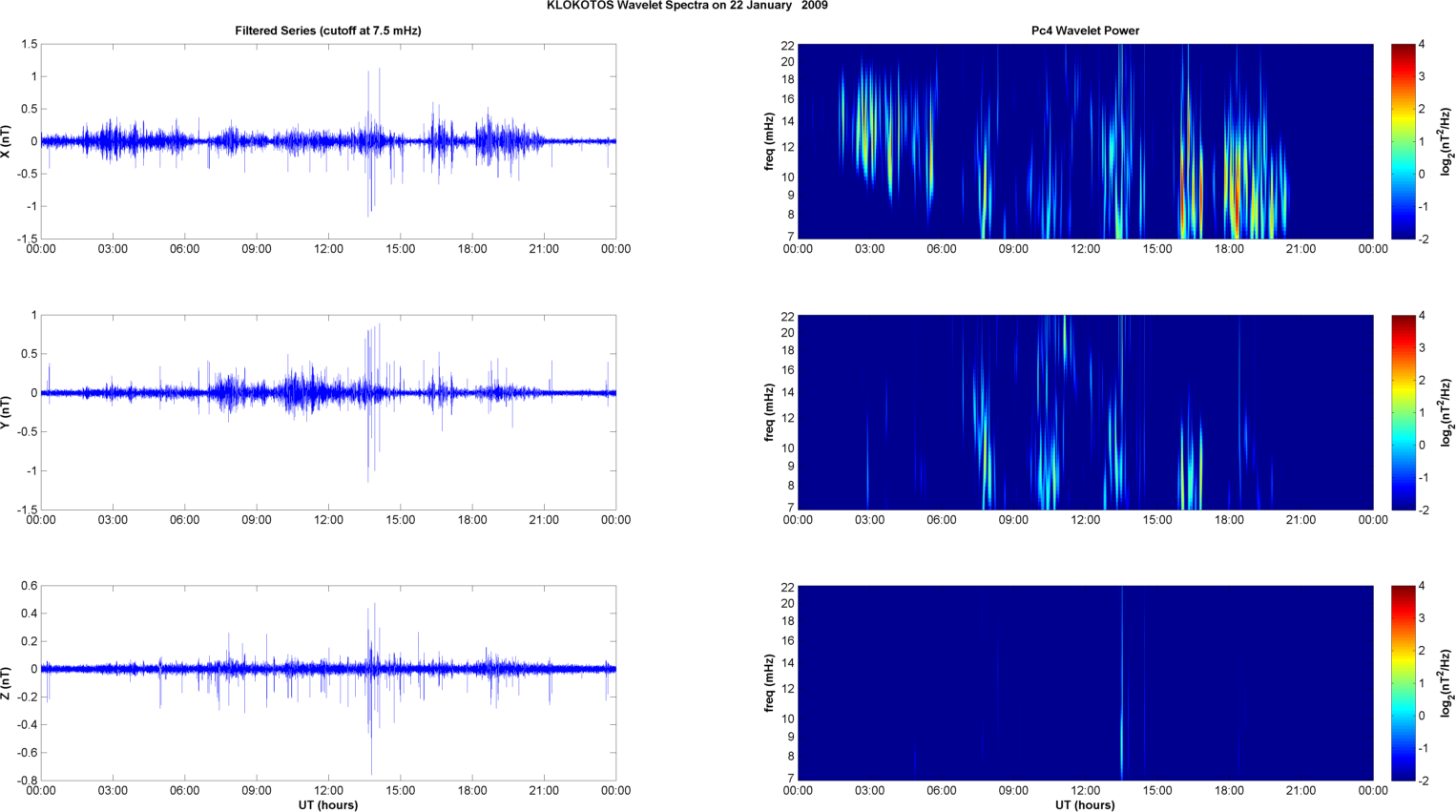Image resolution: width=1456 pixels, height=812 pixels.
Task: Click the X (nT) axis label
Action: coord(7,141)
